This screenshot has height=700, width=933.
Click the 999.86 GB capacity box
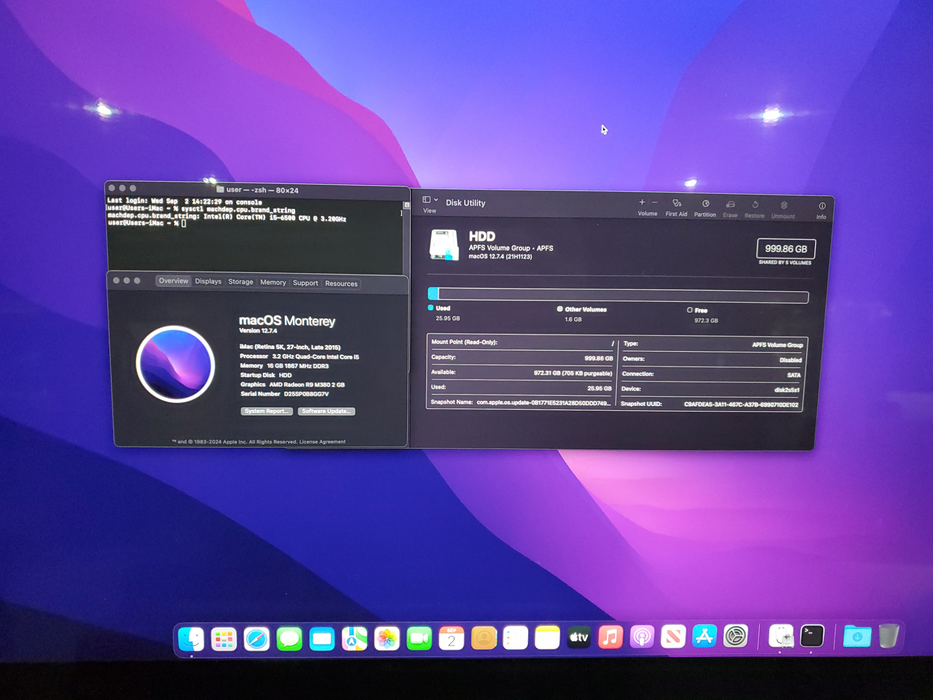point(786,249)
